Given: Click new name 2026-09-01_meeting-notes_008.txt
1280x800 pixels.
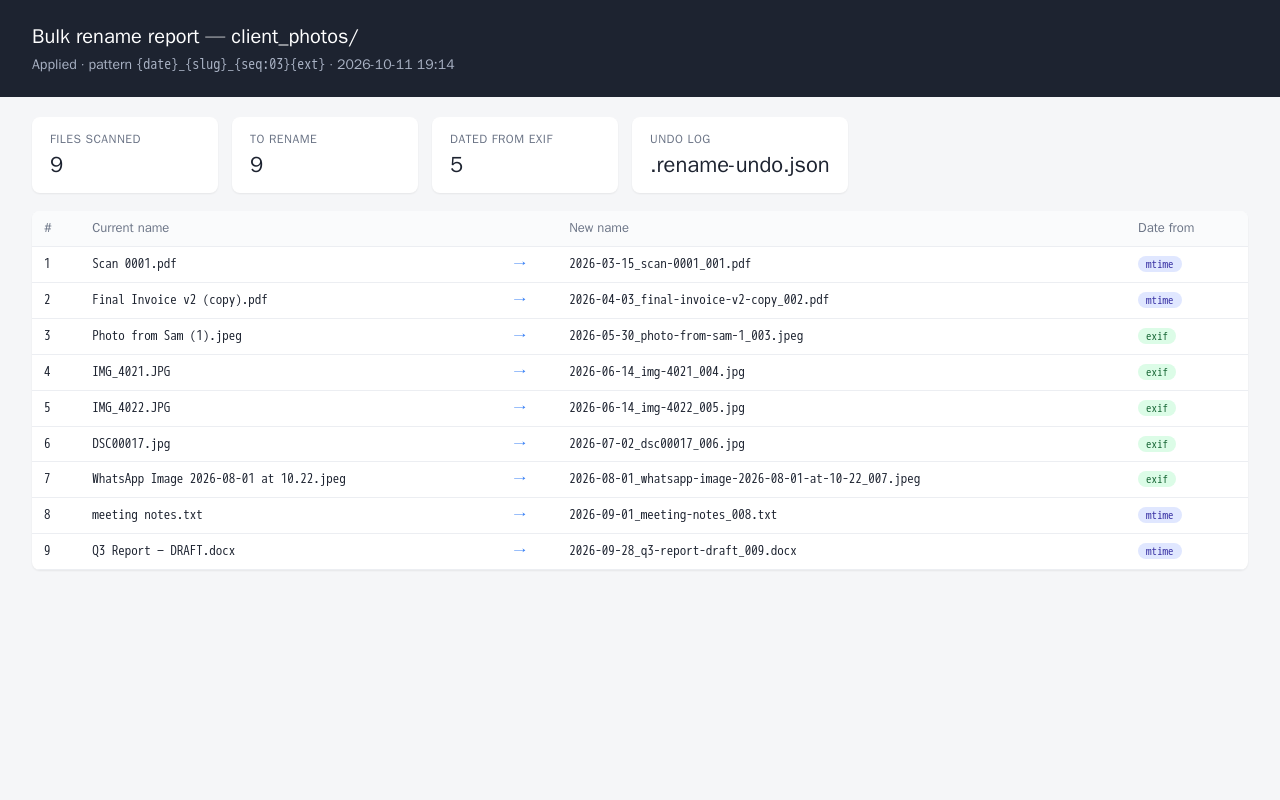Looking at the screenshot, I should [673, 515].
